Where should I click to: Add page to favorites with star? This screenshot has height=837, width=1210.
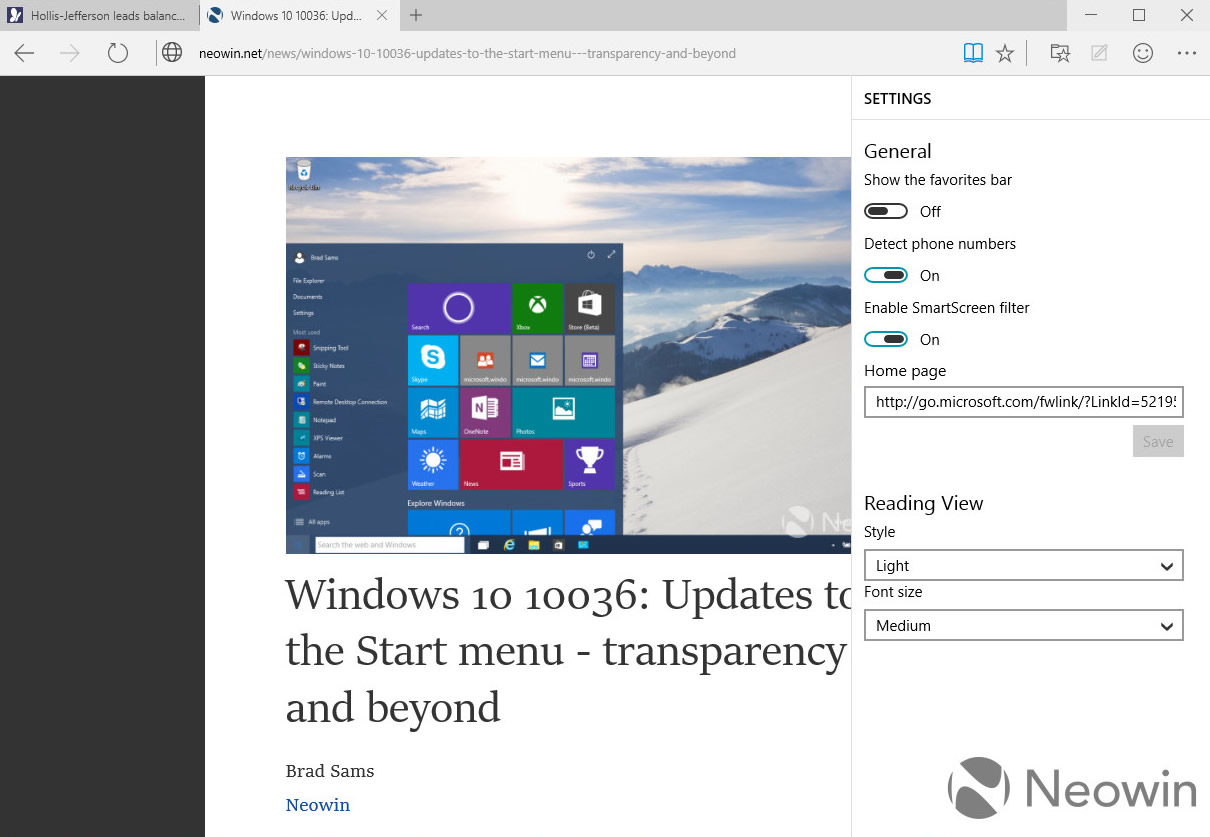click(1005, 54)
